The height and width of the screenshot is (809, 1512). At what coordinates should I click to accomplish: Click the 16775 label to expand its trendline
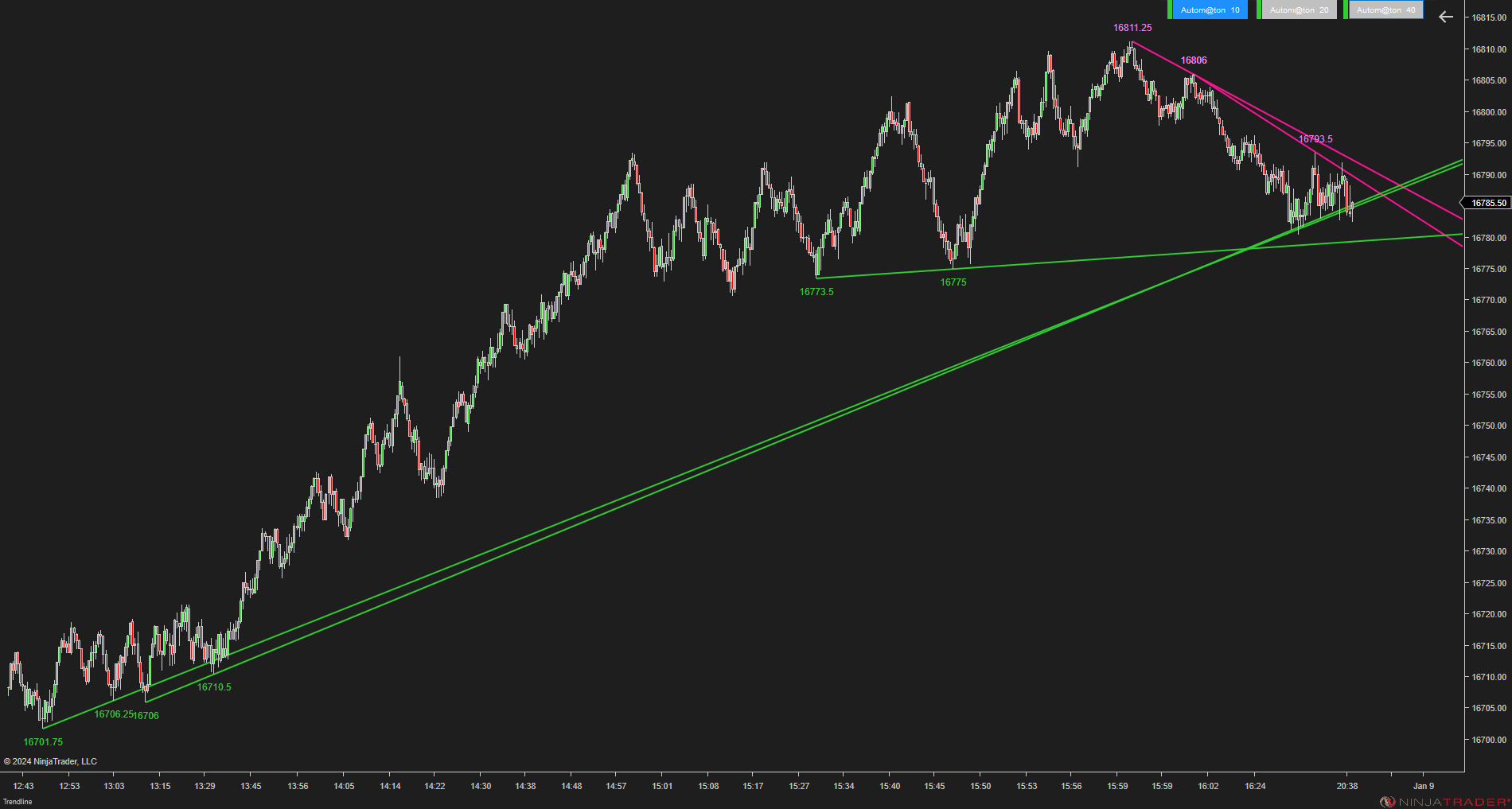(954, 282)
